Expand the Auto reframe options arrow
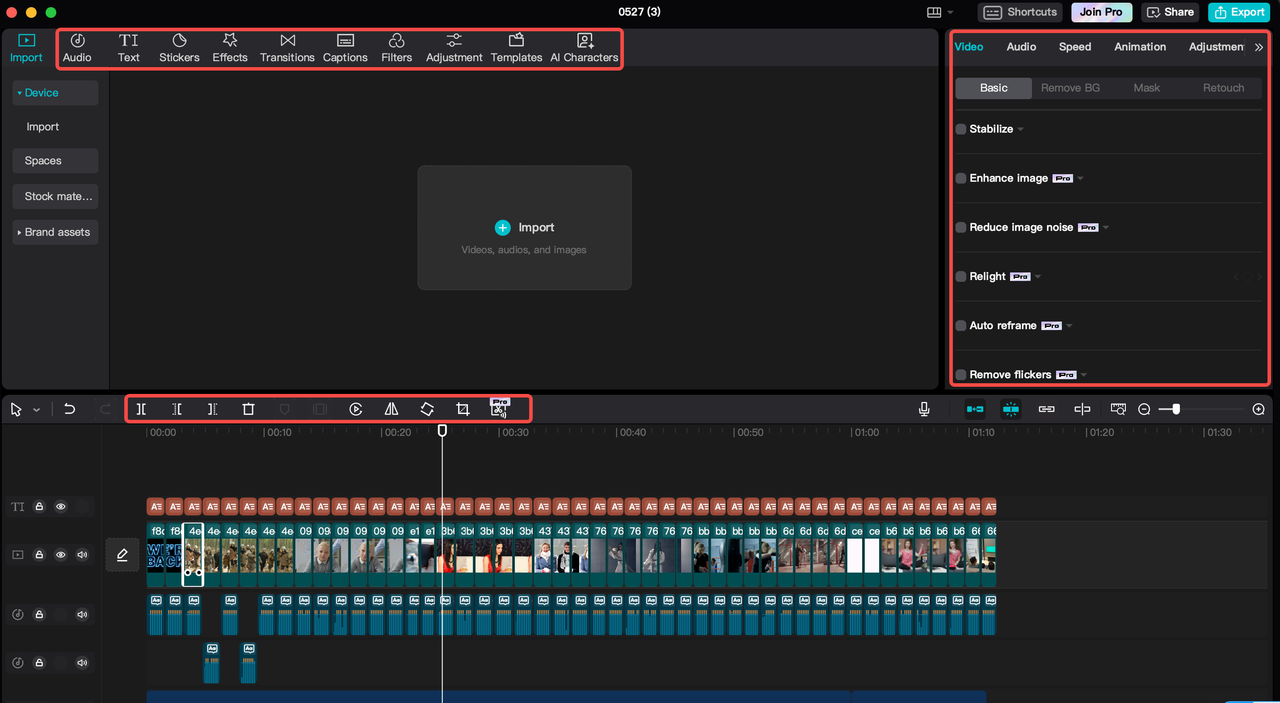Screen dimensions: 1280x703 pos(1069,325)
